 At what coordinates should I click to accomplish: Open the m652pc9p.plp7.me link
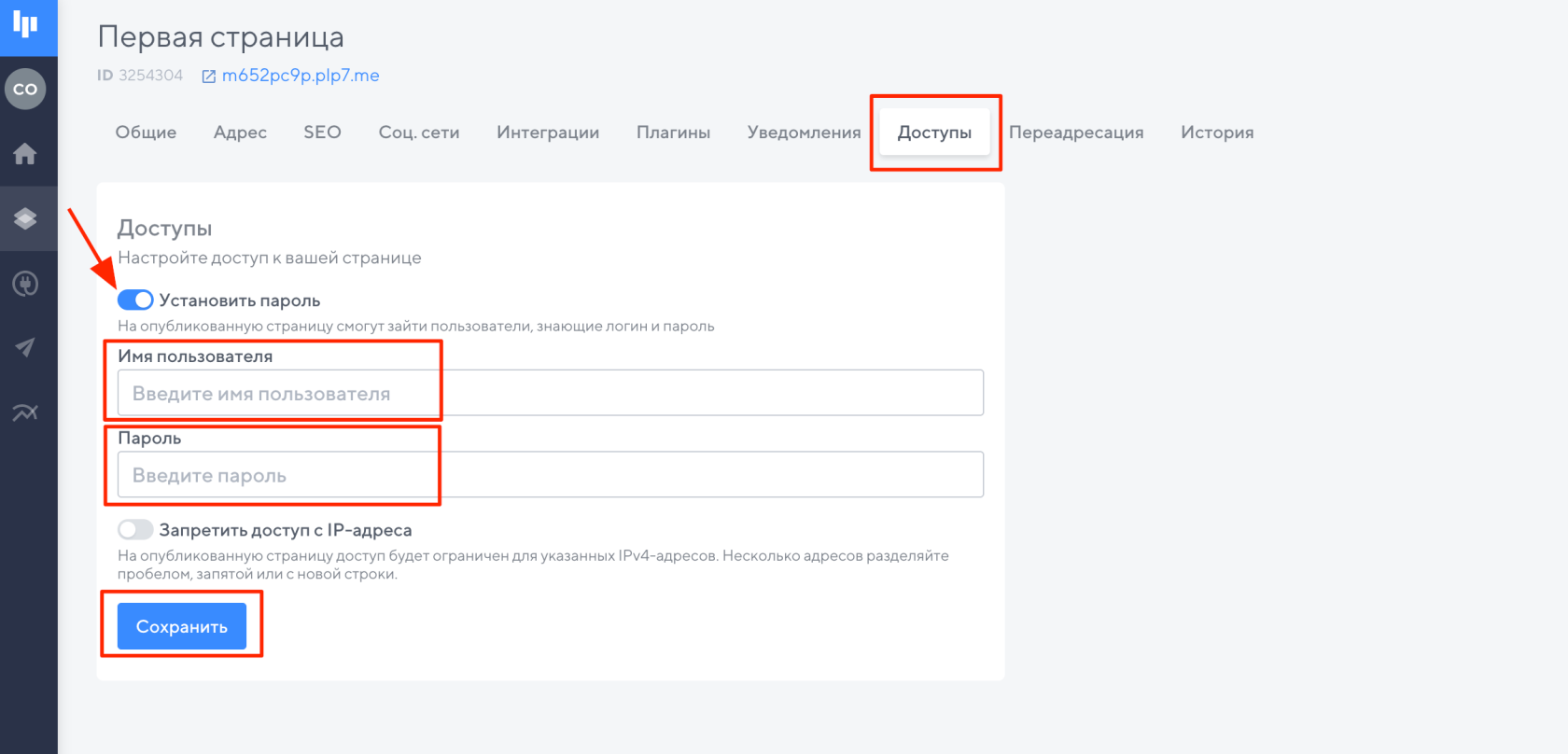(x=301, y=76)
